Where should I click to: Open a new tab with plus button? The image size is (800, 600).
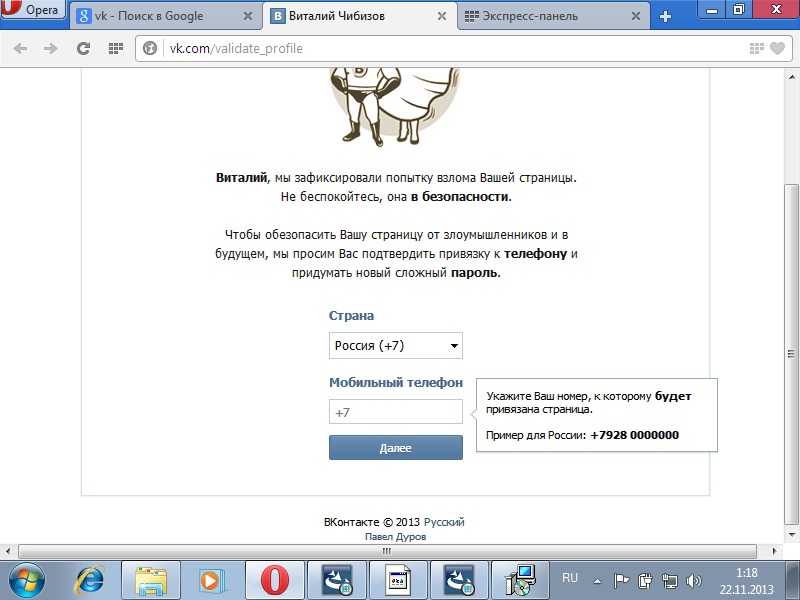[x=665, y=16]
